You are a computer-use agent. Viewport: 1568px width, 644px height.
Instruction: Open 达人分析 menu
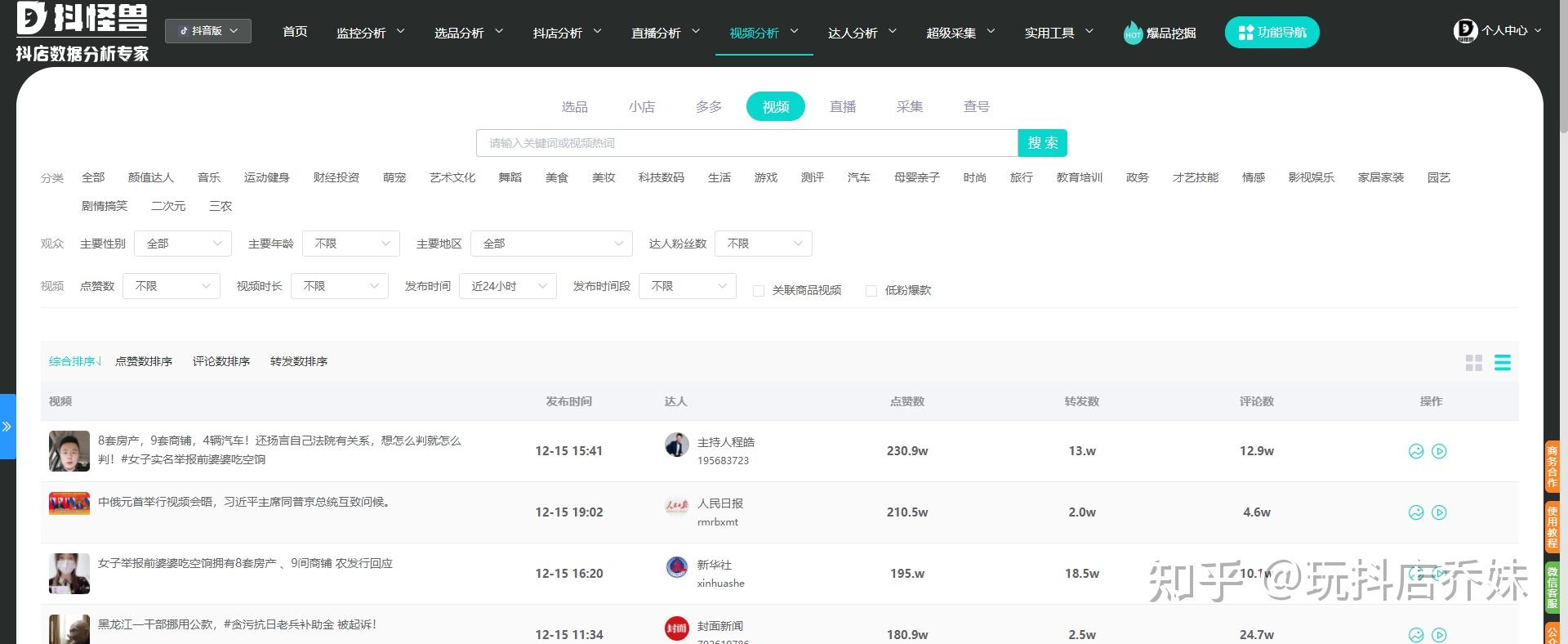pos(862,33)
